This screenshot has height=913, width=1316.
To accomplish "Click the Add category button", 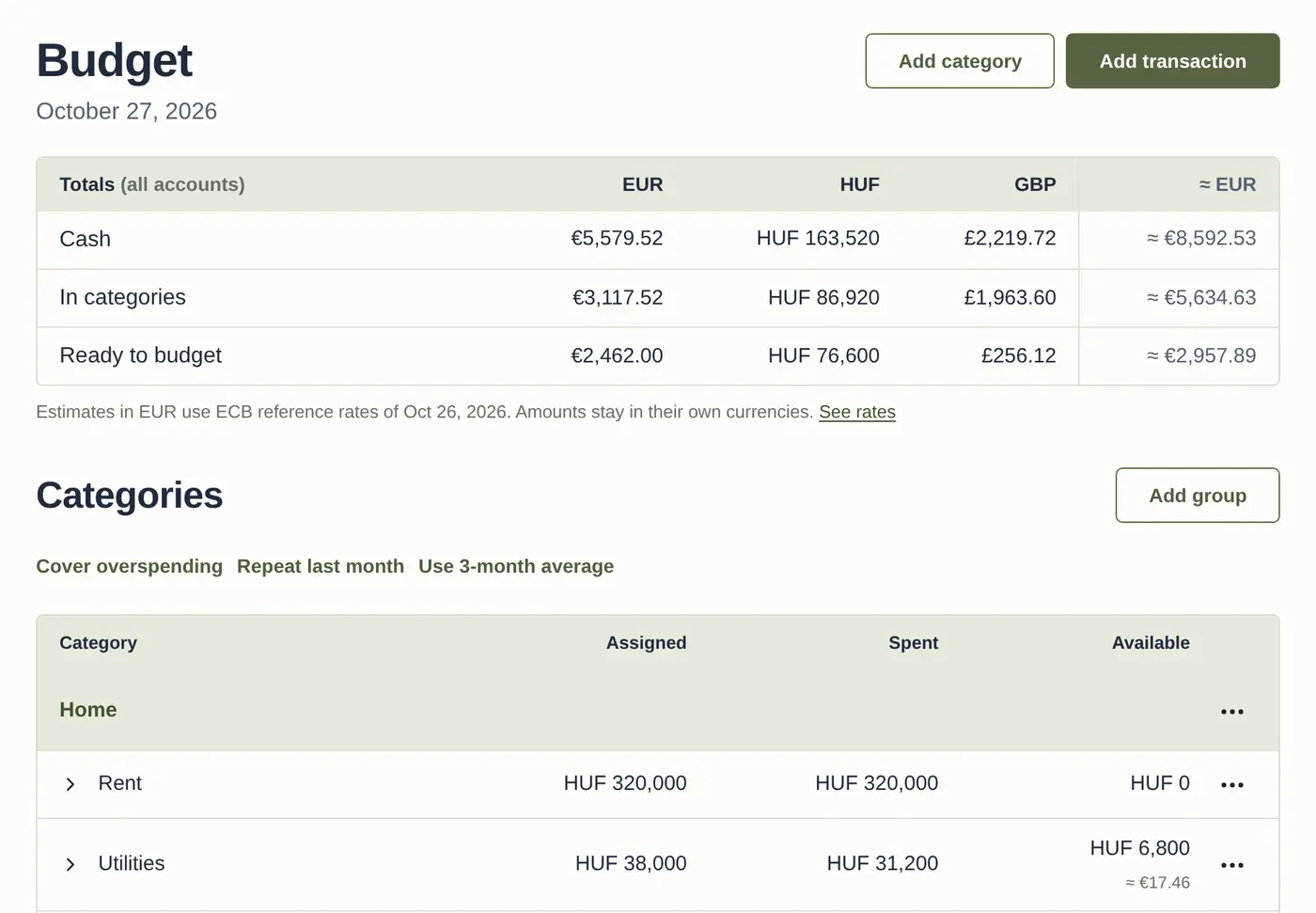I will (x=960, y=61).
